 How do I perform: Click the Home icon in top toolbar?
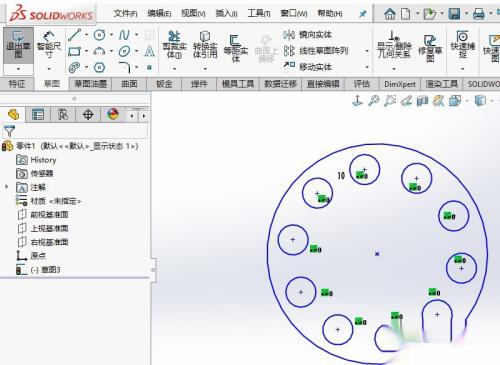click(389, 14)
